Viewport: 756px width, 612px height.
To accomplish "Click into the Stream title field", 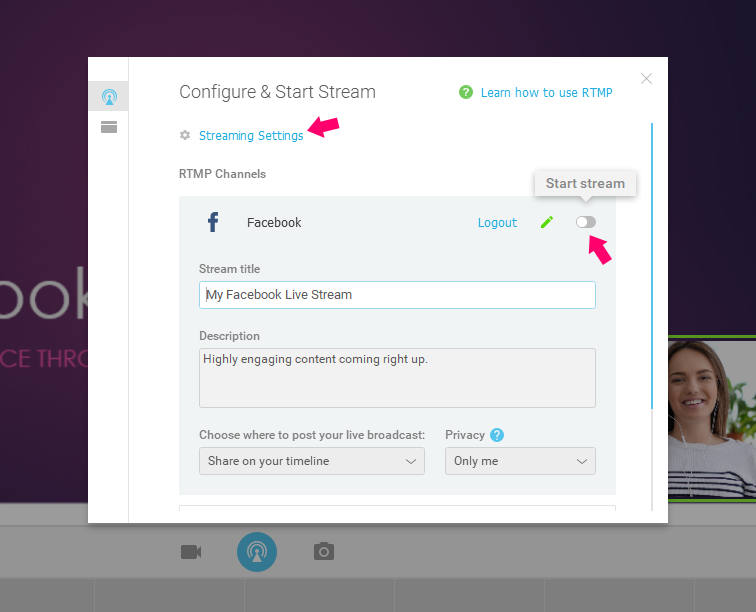I will [397, 295].
